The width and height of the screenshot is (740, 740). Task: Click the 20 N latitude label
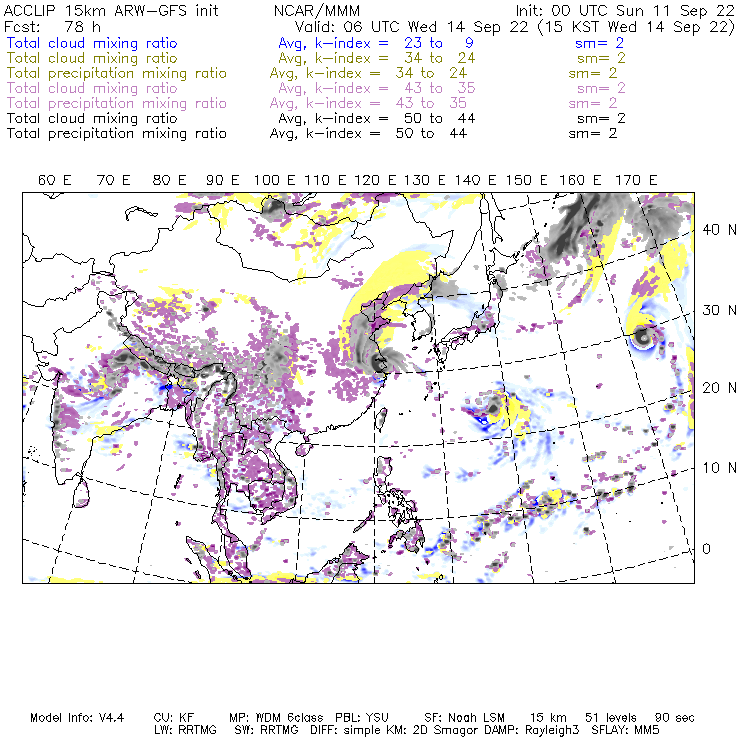tap(719, 388)
